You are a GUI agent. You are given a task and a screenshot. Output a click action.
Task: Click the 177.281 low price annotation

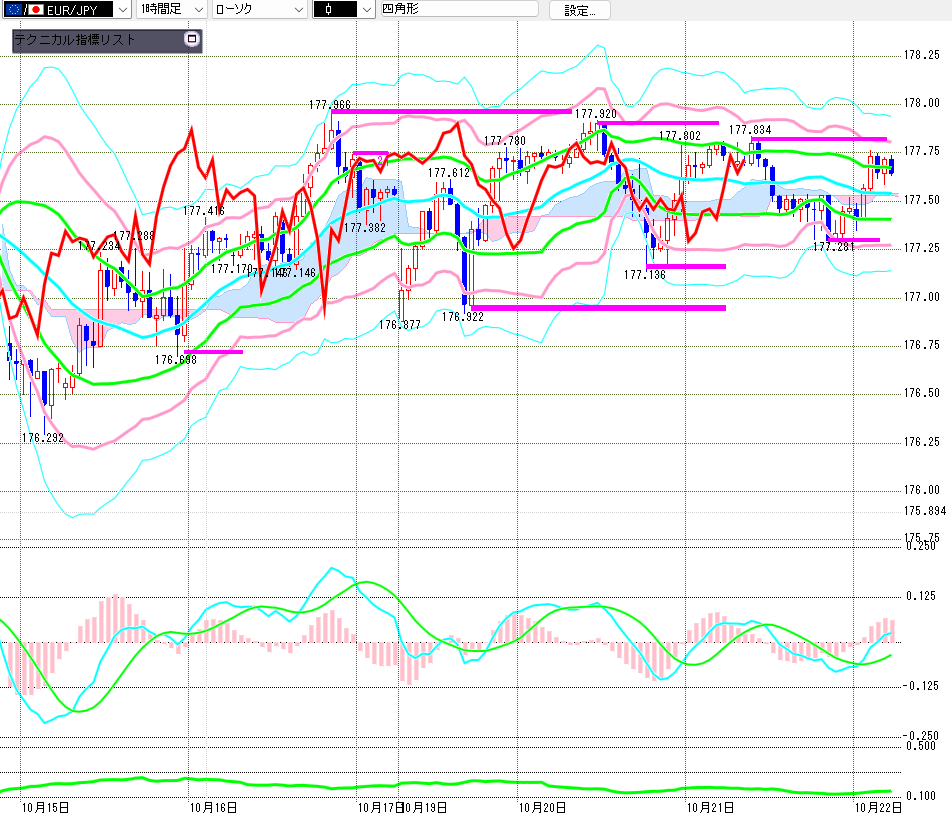pos(834,246)
